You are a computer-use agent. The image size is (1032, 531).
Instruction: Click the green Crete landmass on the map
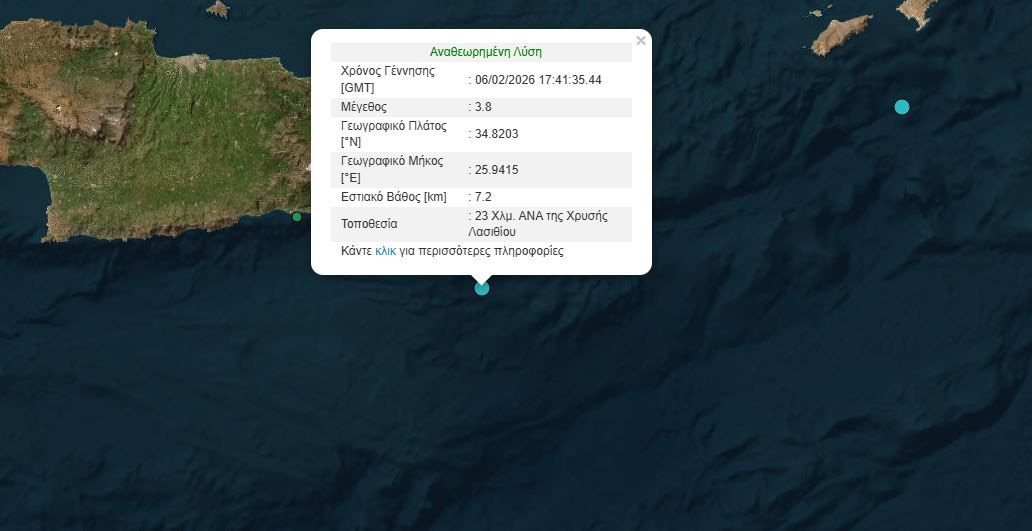pyautogui.click(x=150, y=130)
